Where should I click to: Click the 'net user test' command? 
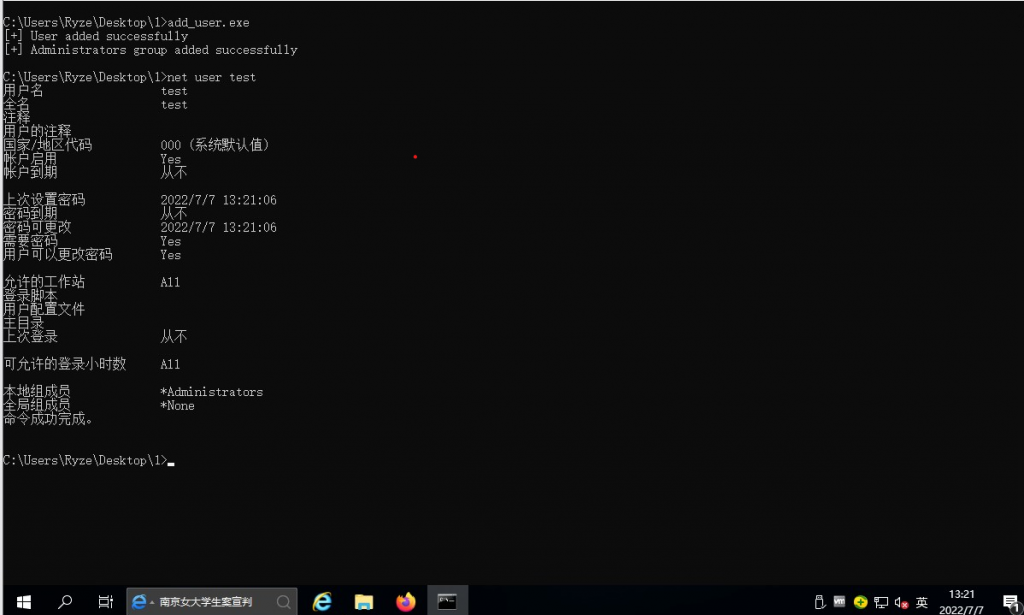point(212,77)
